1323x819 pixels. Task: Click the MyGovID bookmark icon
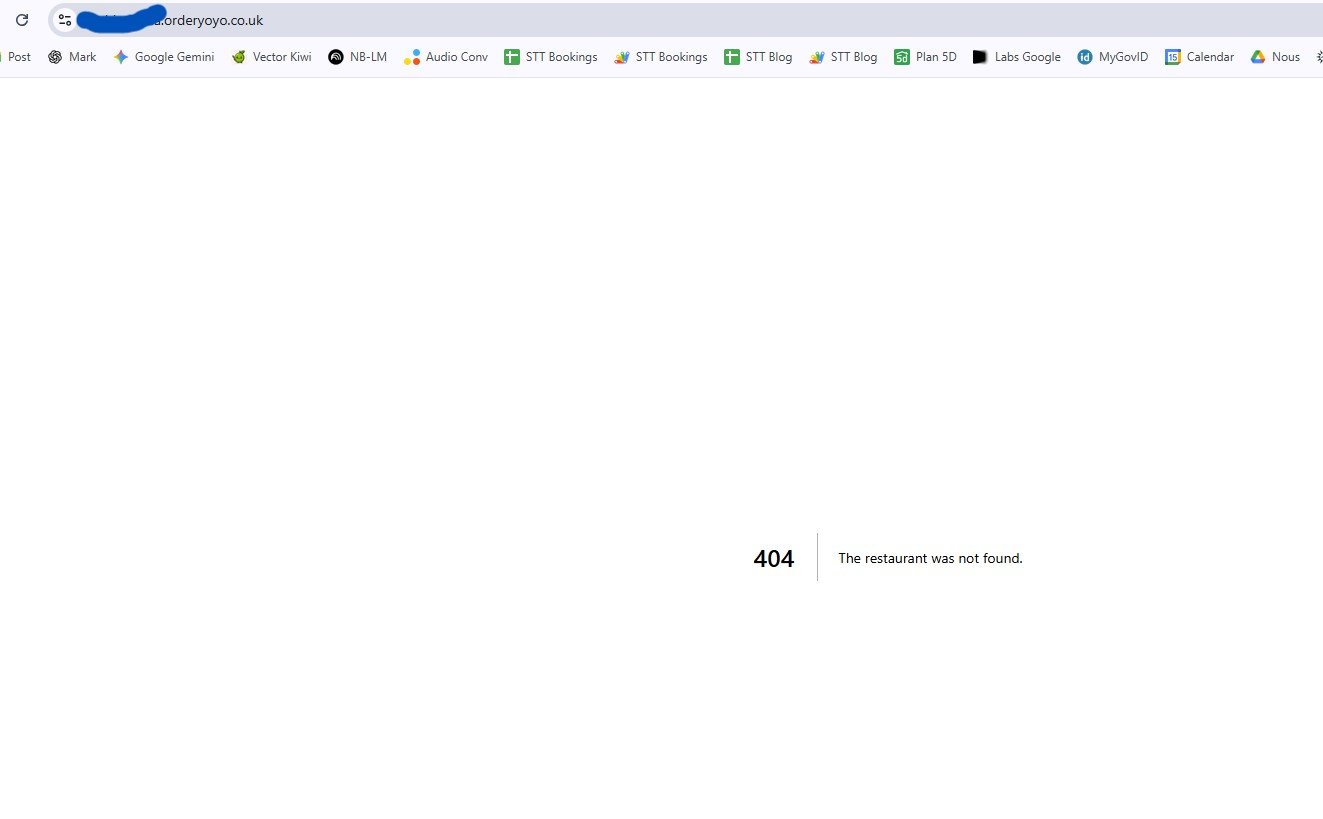[1085, 57]
